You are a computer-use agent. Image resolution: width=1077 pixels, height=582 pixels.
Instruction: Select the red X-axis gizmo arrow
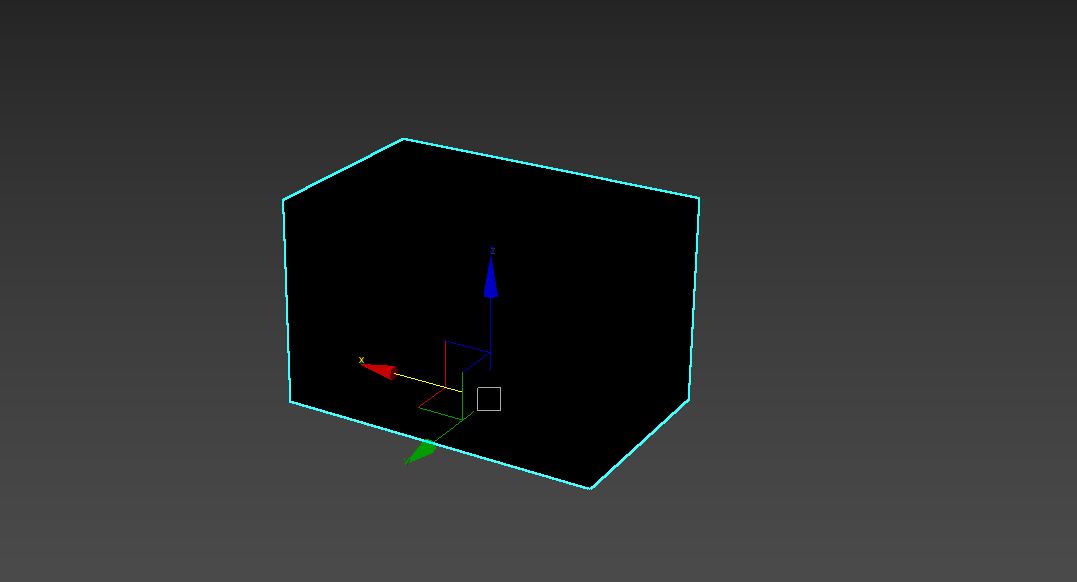click(x=378, y=370)
